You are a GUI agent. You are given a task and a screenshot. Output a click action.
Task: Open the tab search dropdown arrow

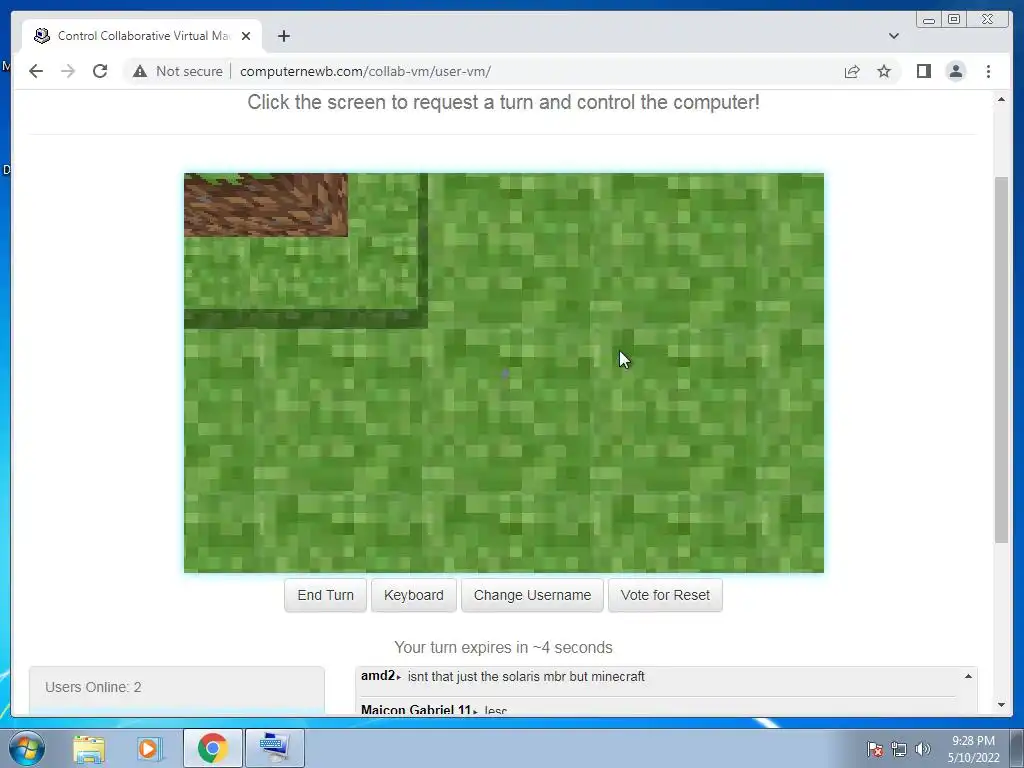893,36
